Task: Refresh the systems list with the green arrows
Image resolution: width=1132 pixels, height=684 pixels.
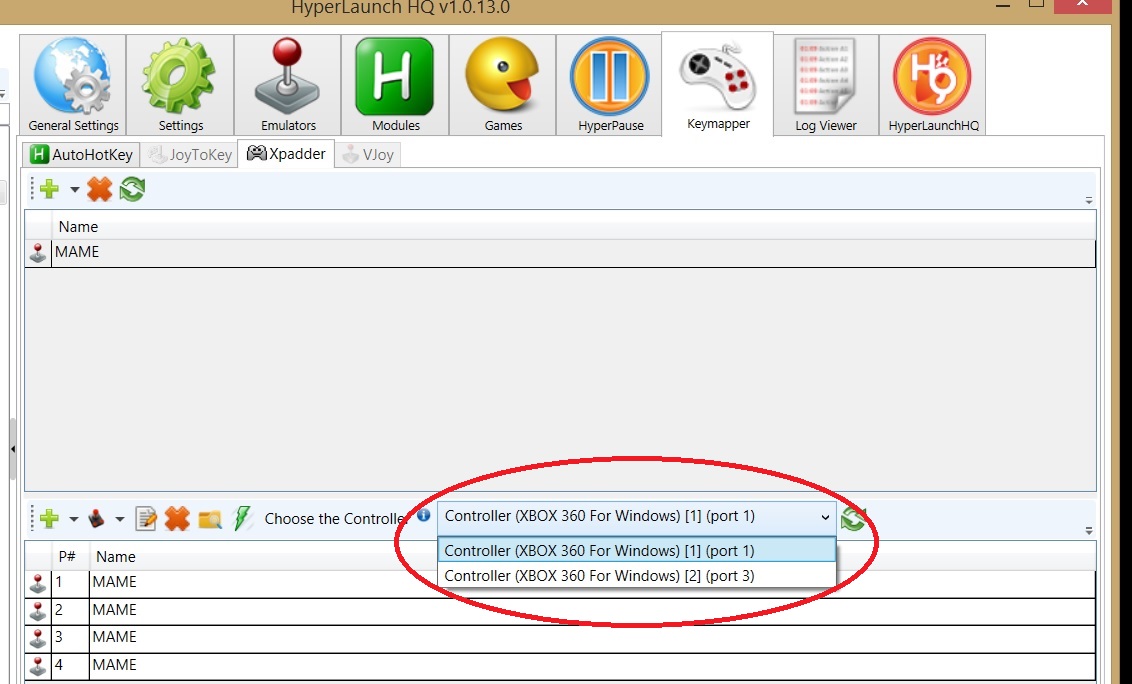Action: tap(132, 189)
